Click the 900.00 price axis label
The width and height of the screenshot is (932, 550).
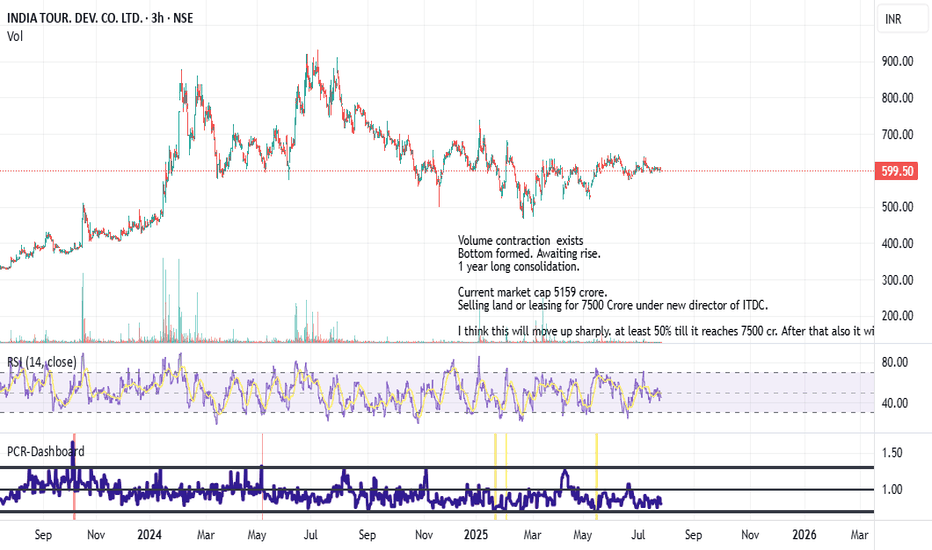point(898,61)
